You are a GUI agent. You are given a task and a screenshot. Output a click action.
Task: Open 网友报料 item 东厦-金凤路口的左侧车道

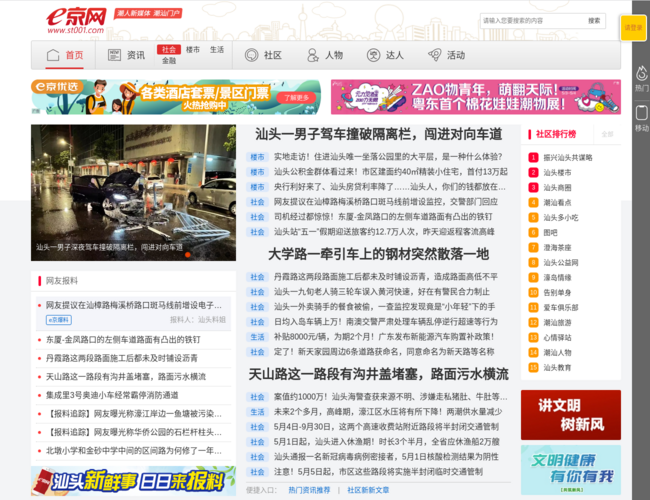click(x=123, y=340)
